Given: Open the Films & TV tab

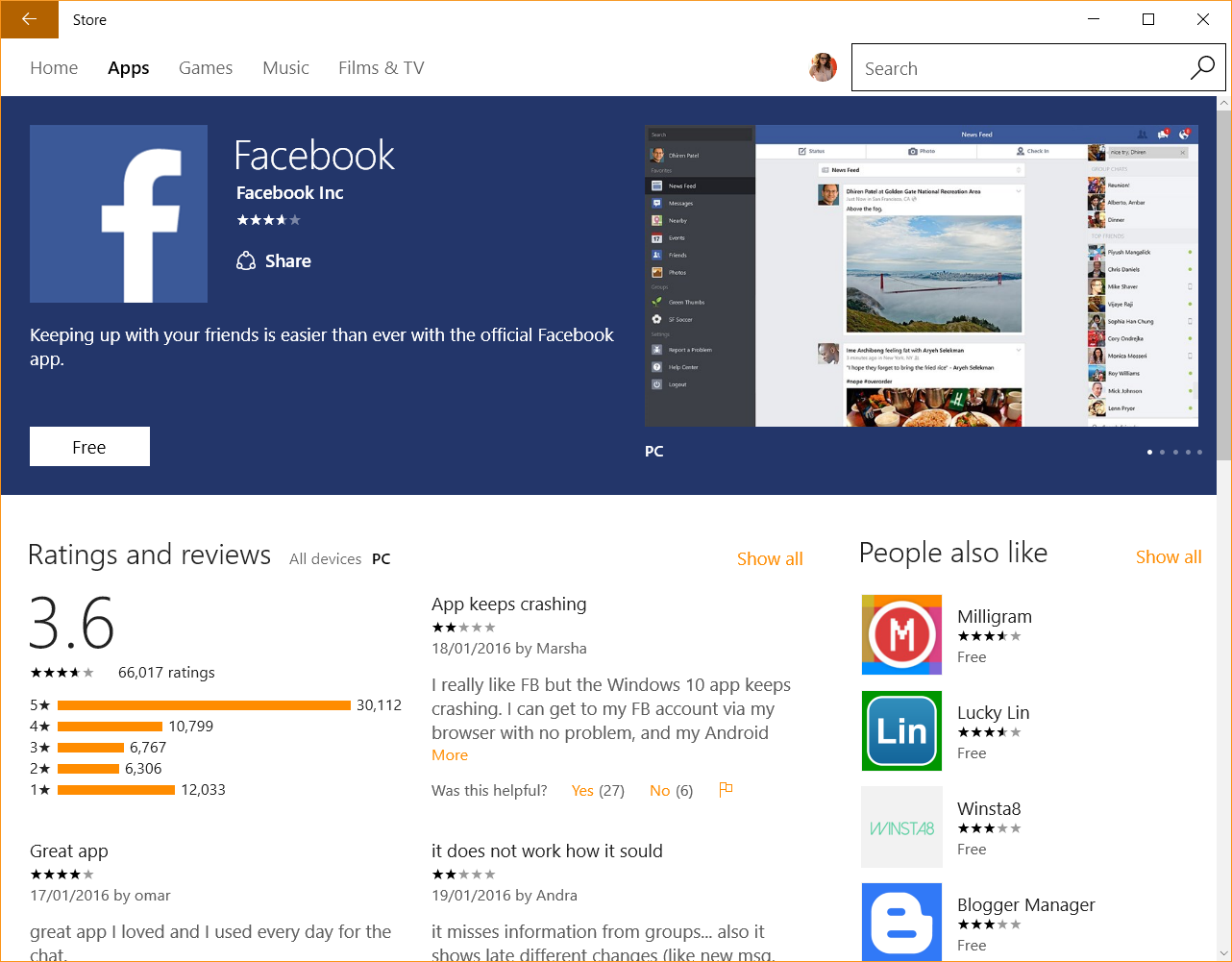Looking at the screenshot, I should point(381,67).
